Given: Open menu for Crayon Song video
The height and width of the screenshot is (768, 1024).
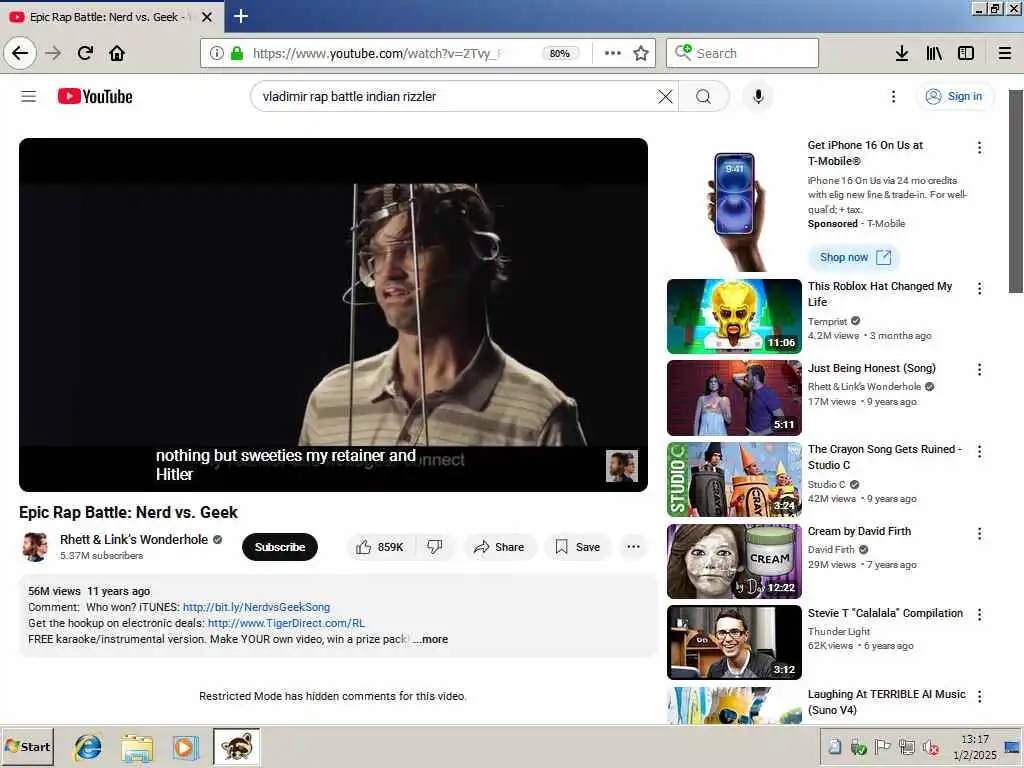Looking at the screenshot, I should pyautogui.click(x=979, y=451).
